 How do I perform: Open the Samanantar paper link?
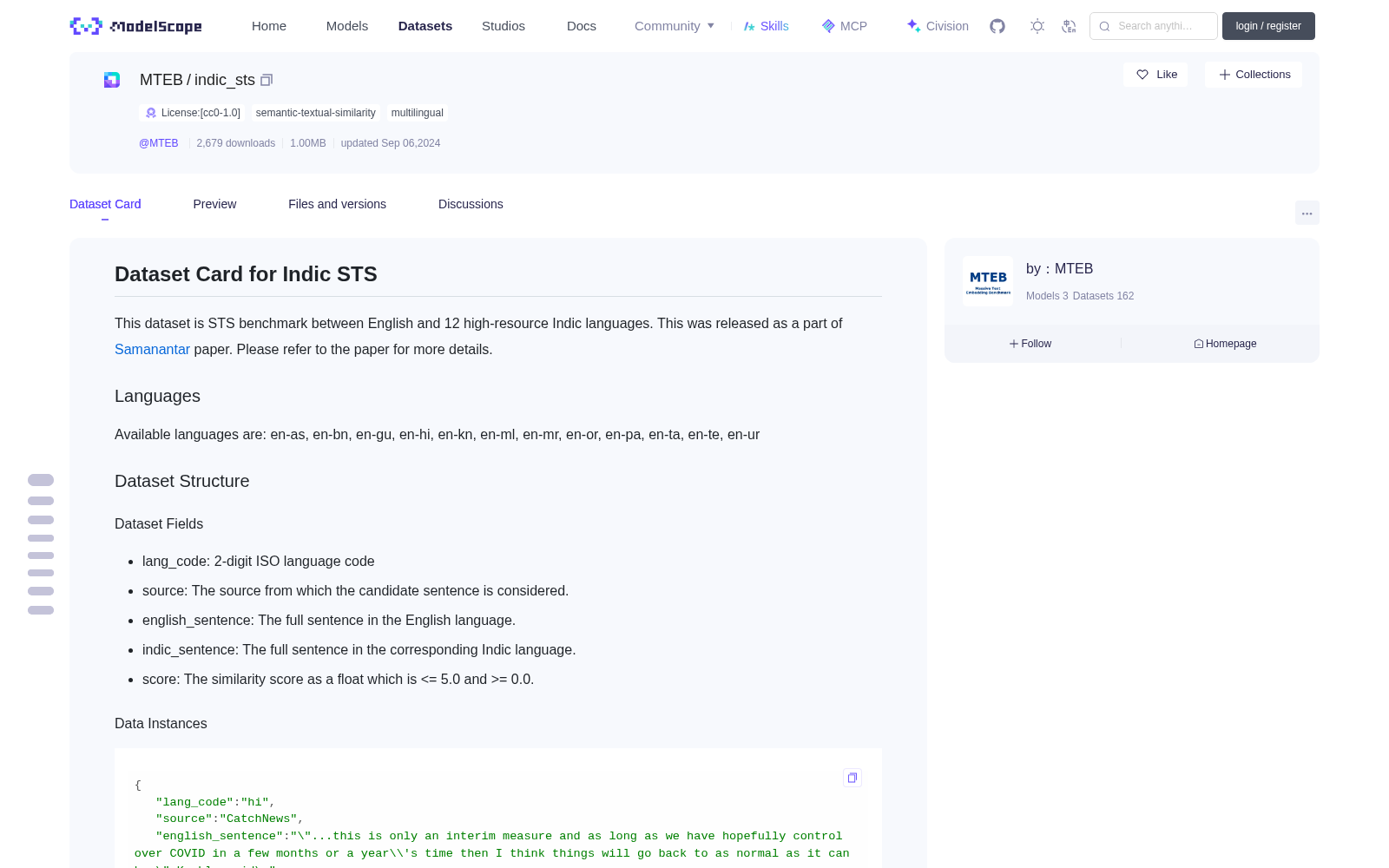(152, 349)
